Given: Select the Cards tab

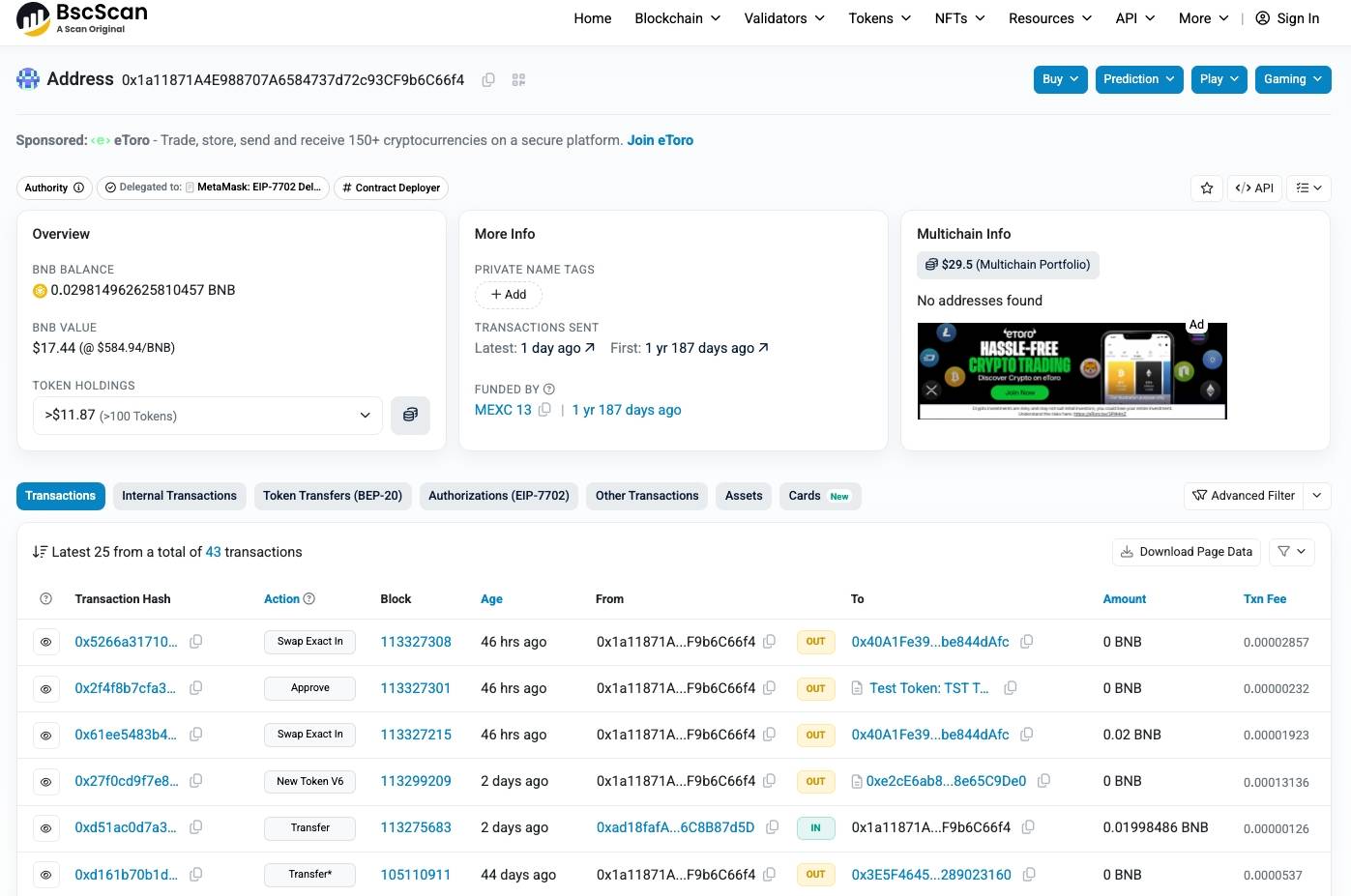Looking at the screenshot, I should (820, 496).
